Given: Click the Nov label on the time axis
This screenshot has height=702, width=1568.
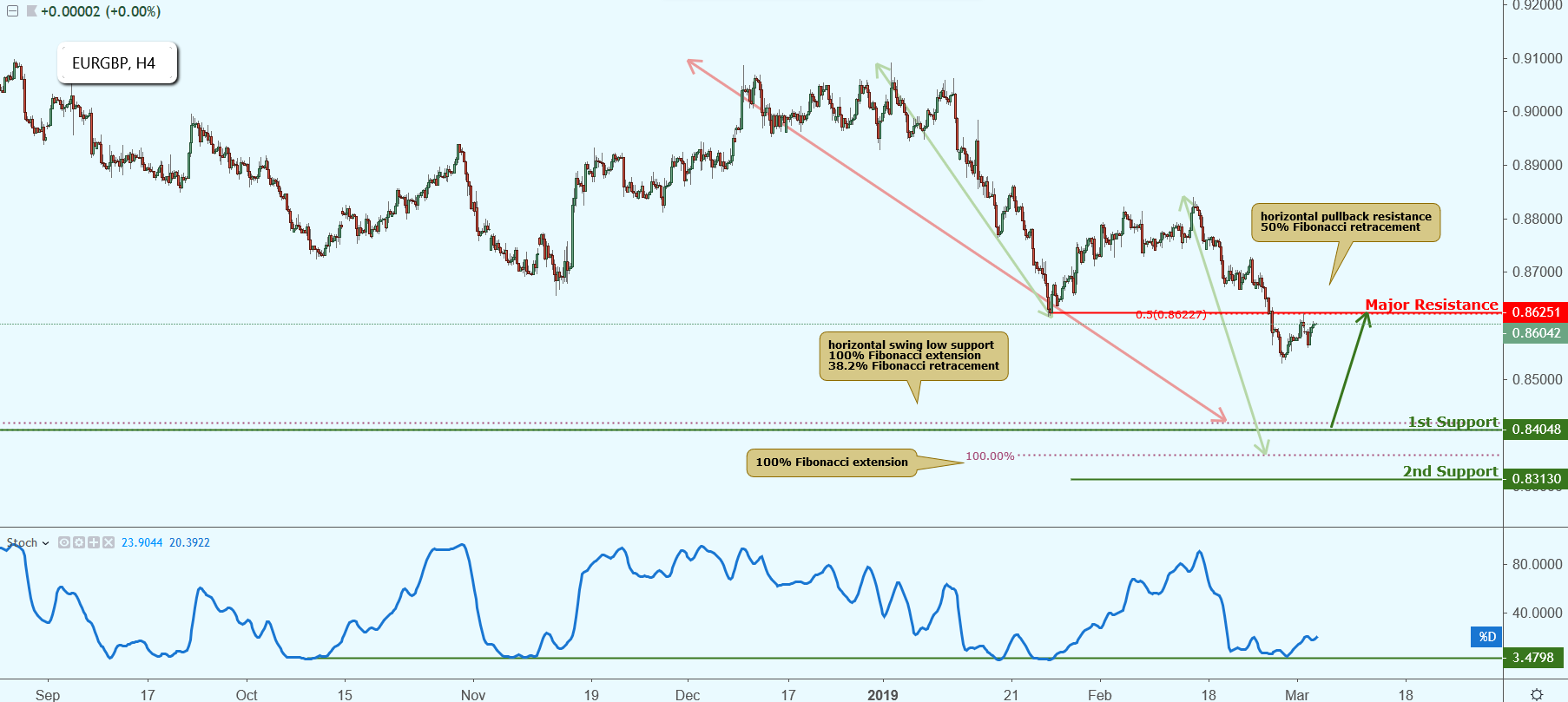Looking at the screenshot, I should [x=473, y=695].
